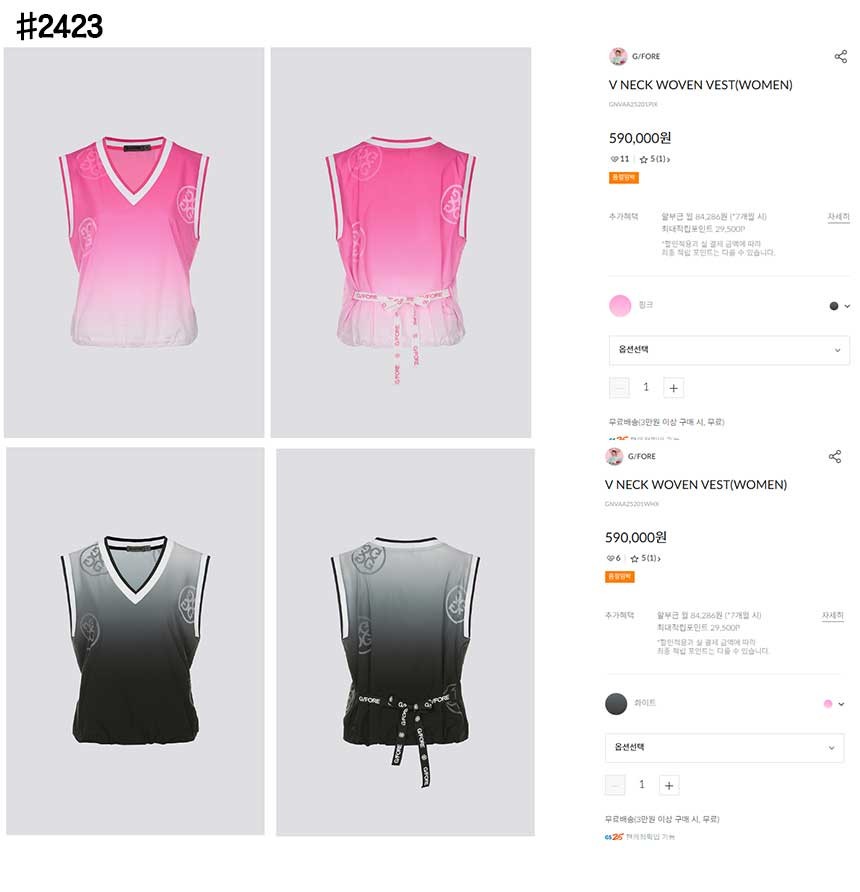Open the 자세히 details link in the top listing
Viewport: 860px width, 892px height.
tap(838, 217)
